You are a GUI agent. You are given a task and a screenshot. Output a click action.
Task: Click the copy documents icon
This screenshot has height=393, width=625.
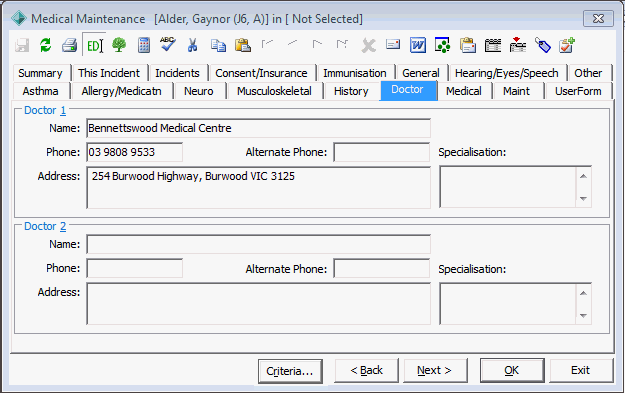click(x=218, y=45)
